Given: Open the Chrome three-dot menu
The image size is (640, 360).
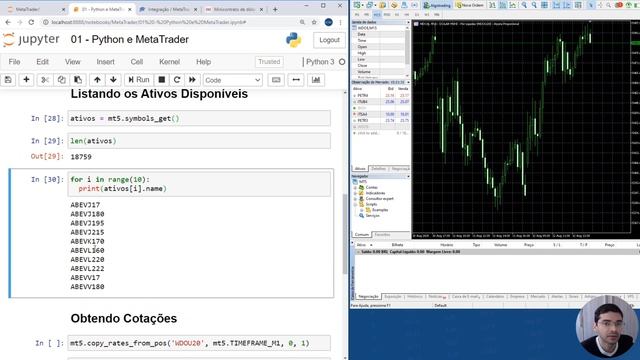Looking at the screenshot, I should tap(340, 22).
